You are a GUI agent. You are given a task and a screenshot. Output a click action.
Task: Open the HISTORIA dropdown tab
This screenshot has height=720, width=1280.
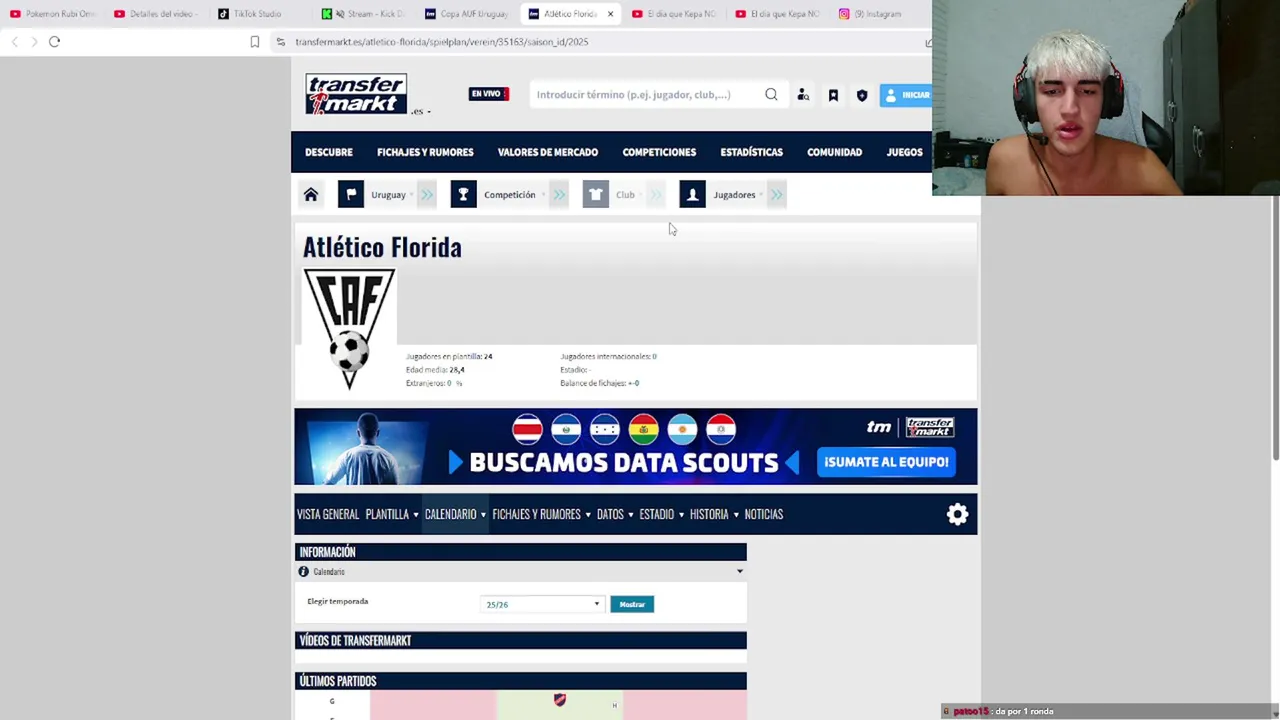[714, 515]
